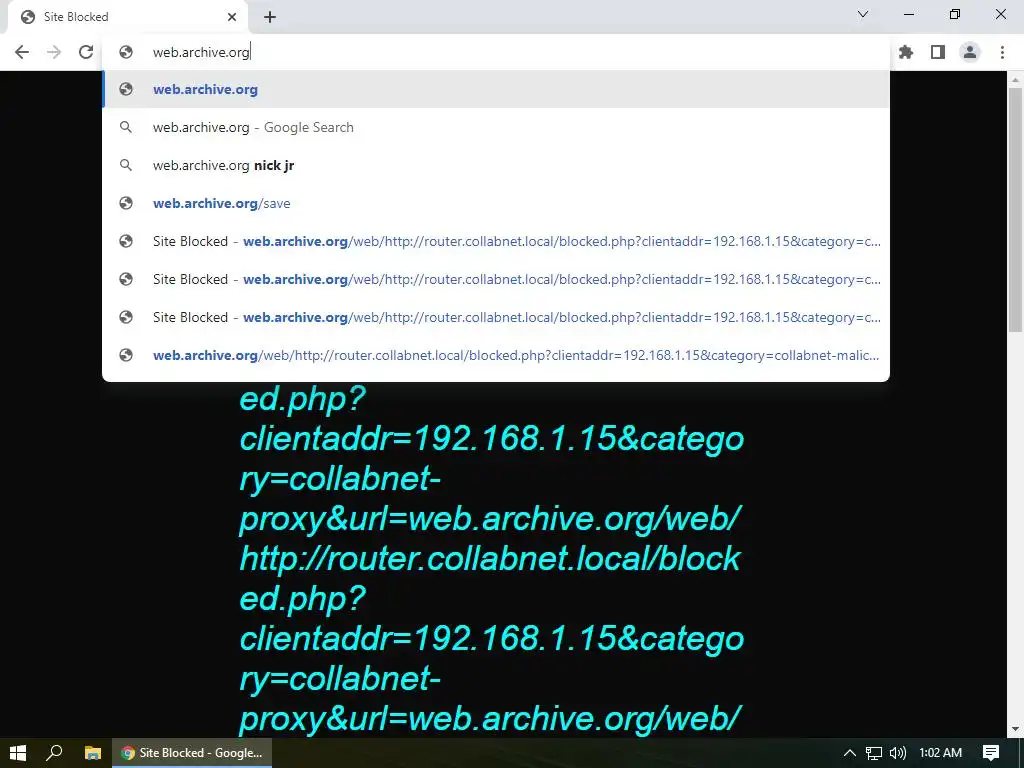
Task: Go back using the browser back arrow
Action: (x=22, y=52)
